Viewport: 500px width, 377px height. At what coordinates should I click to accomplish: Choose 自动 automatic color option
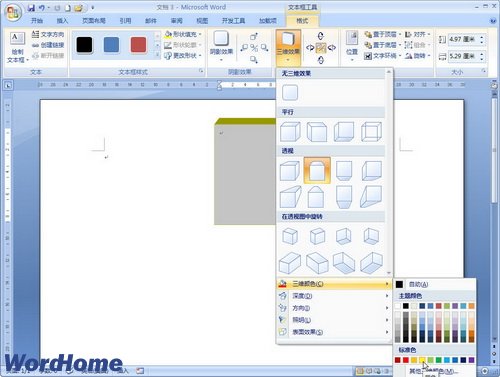click(x=434, y=284)
